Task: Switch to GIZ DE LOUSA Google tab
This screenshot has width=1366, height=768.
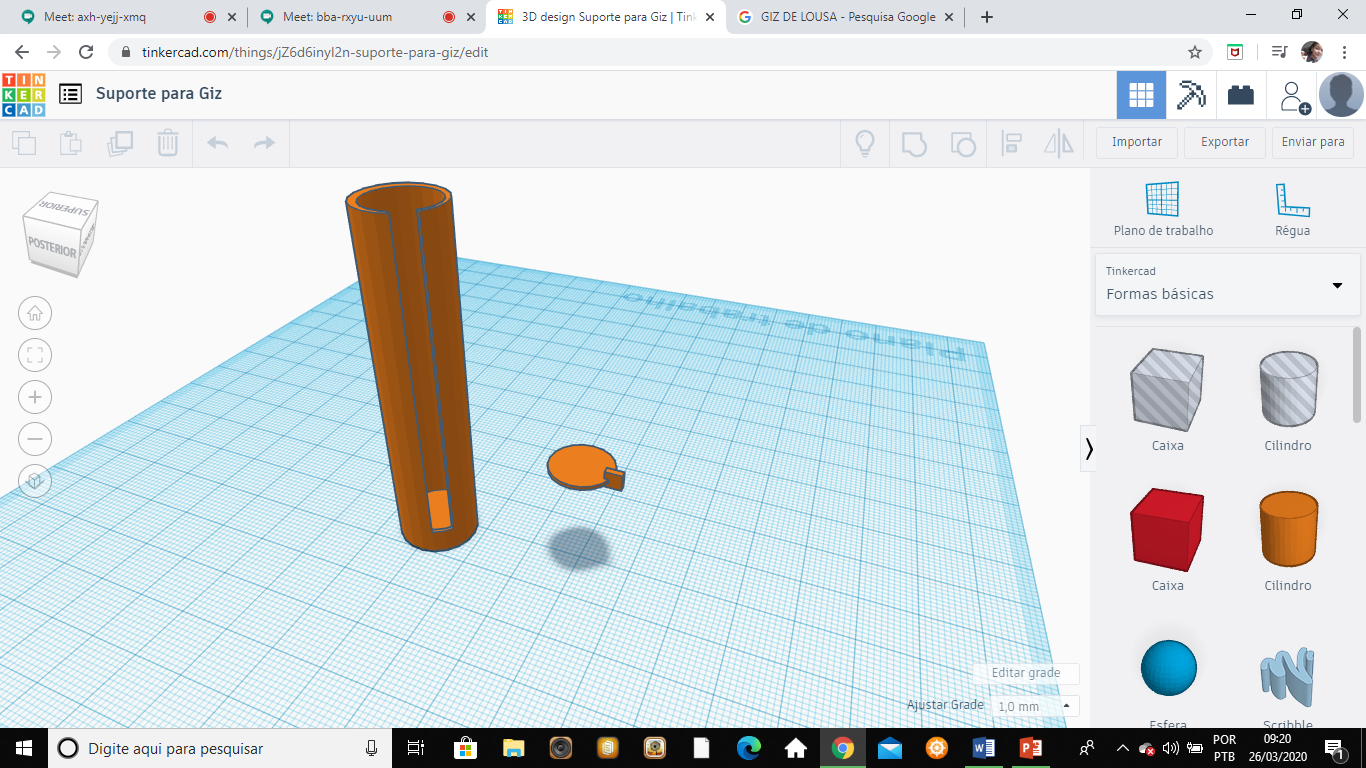Action: pyautogui.click(x=838, y=17)
